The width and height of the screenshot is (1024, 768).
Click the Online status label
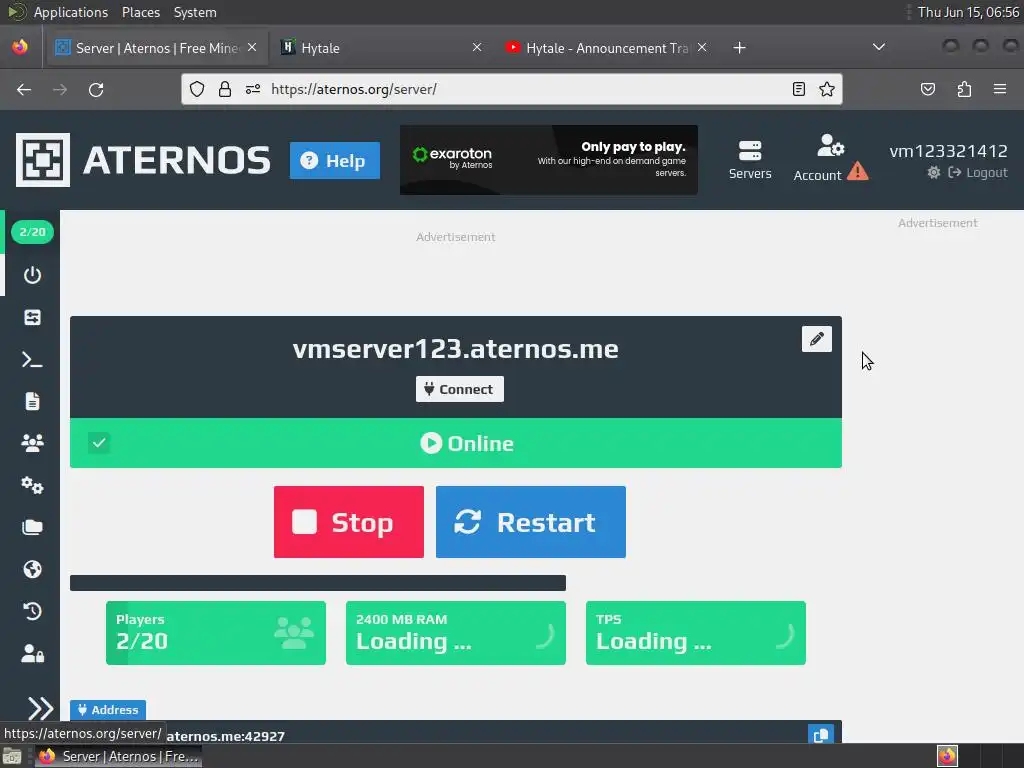point(466,443)
